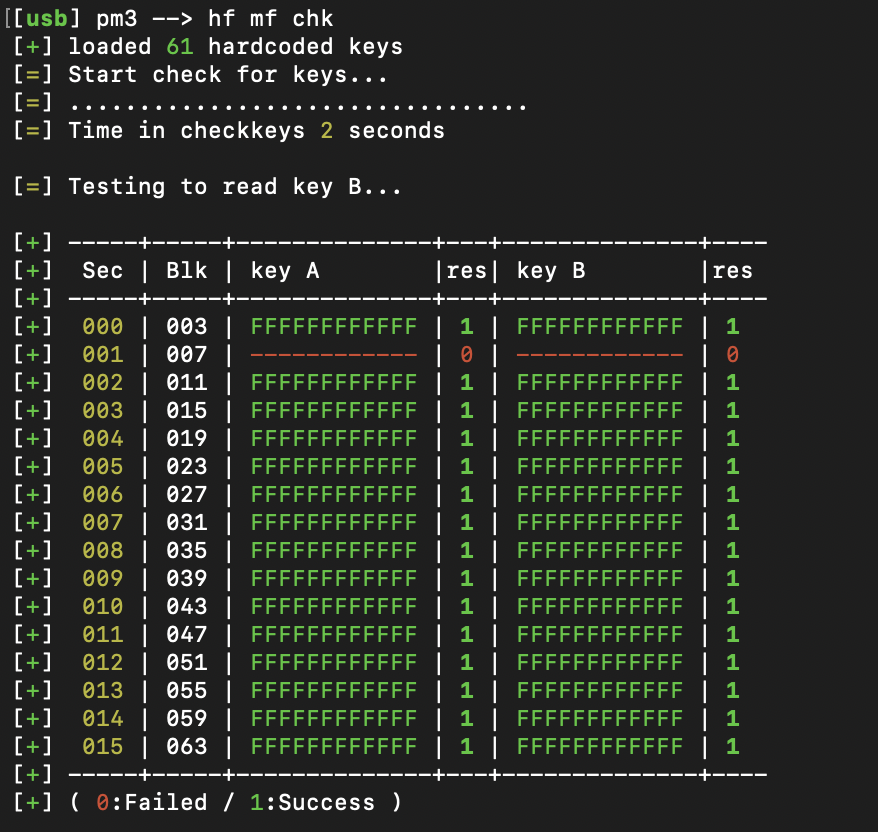878x832 pixels.
Task: Click the 'Sec' column header
Action: pyautogui.click(x=103, y=271)
